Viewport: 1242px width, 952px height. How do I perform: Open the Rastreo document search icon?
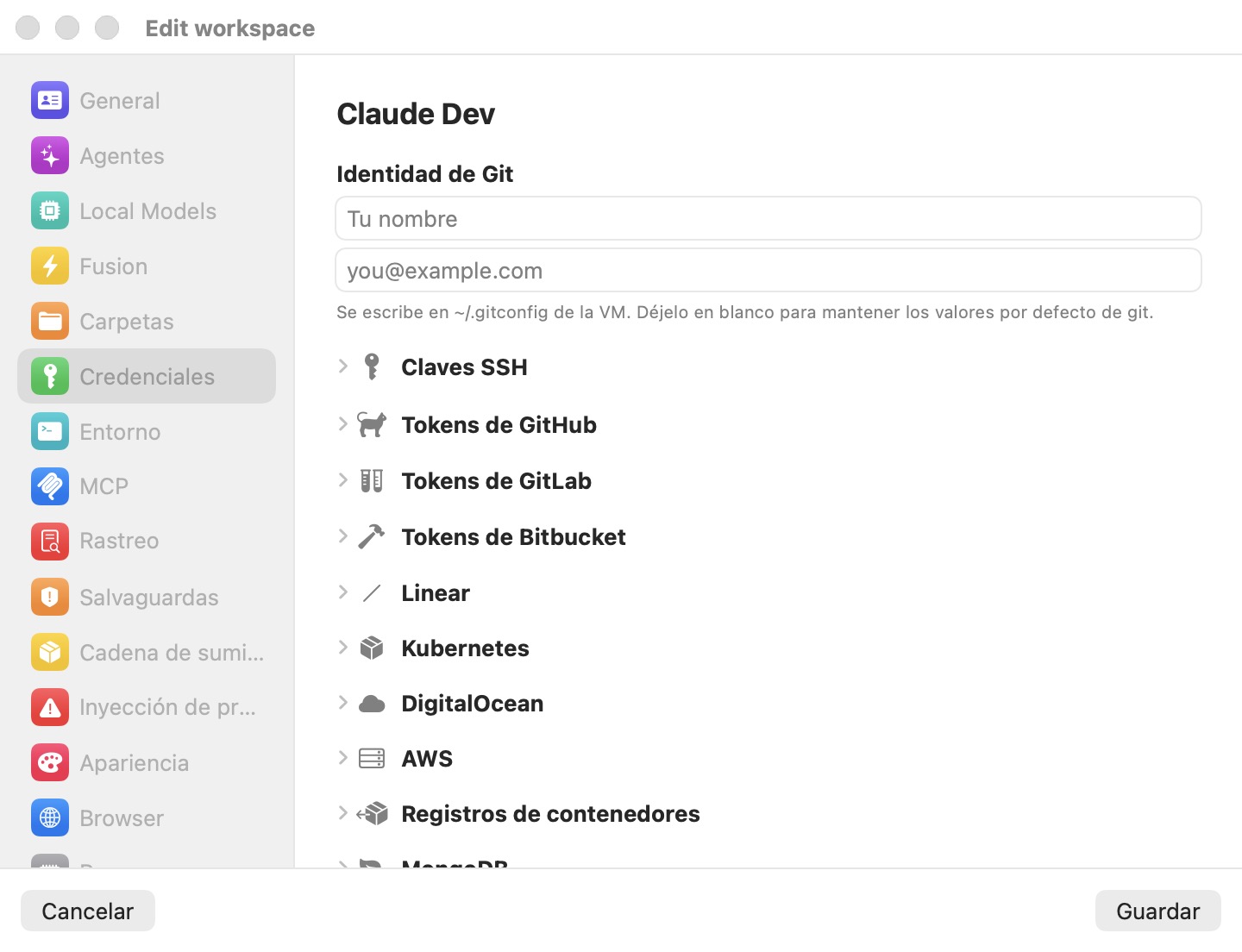click(x=50, y=541)
